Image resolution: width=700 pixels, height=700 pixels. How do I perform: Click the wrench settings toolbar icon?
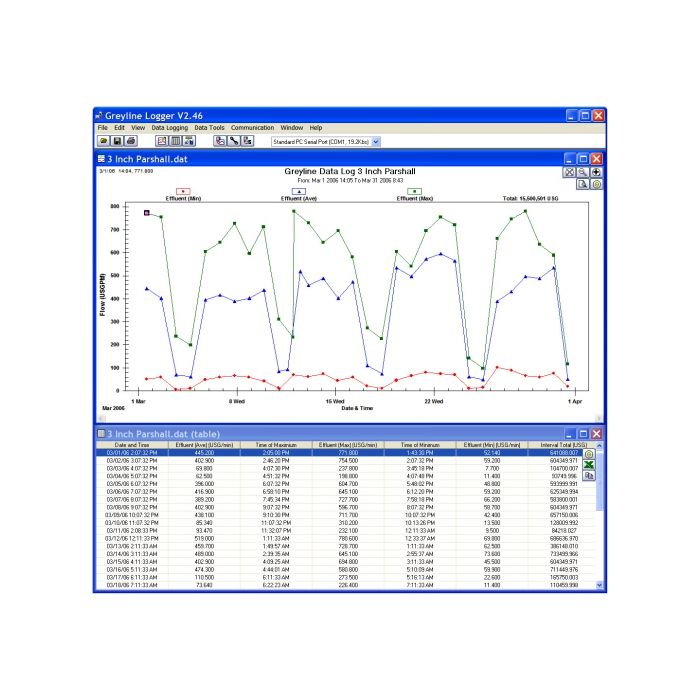click(234, 141)
